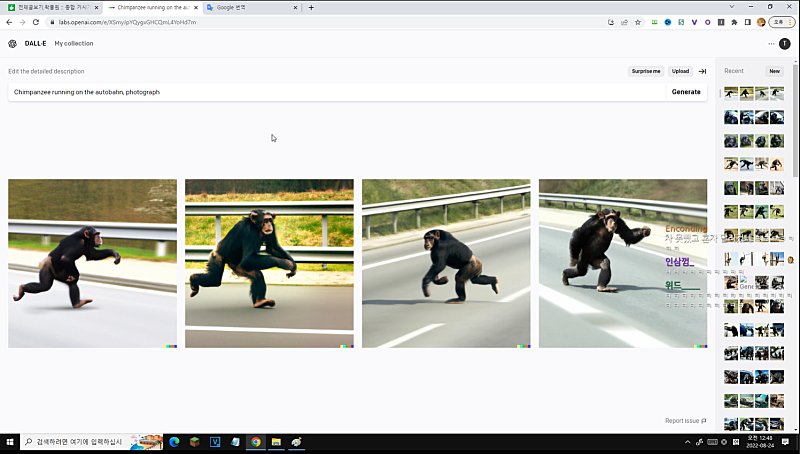Open second generated chimpanzee image by grassy guardrail
Image resolution: width=800 pixels, height=454 pixels.
(269, 263)
